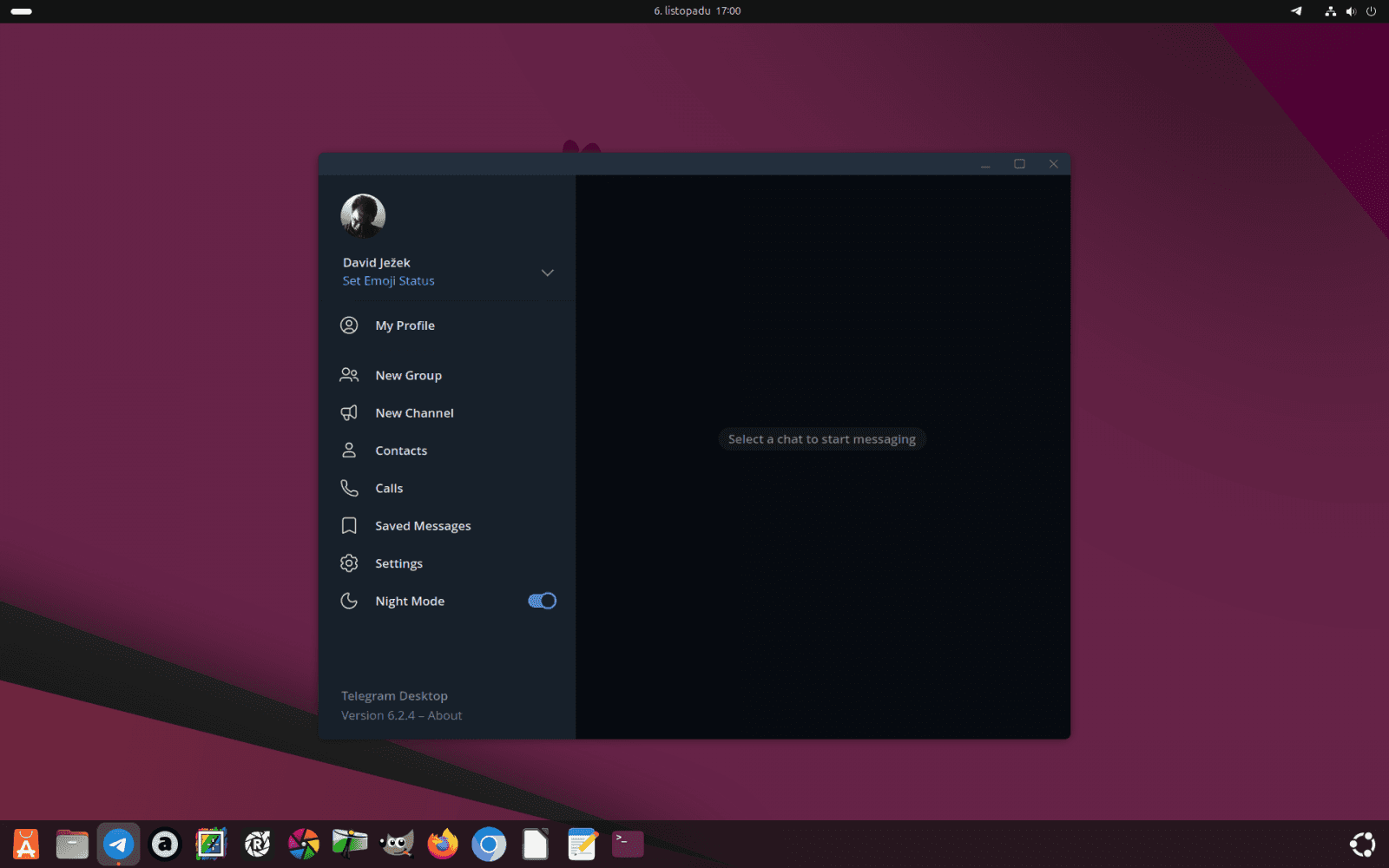
Task: Click the New Channel megaphone icon
Action: point(349,413)
